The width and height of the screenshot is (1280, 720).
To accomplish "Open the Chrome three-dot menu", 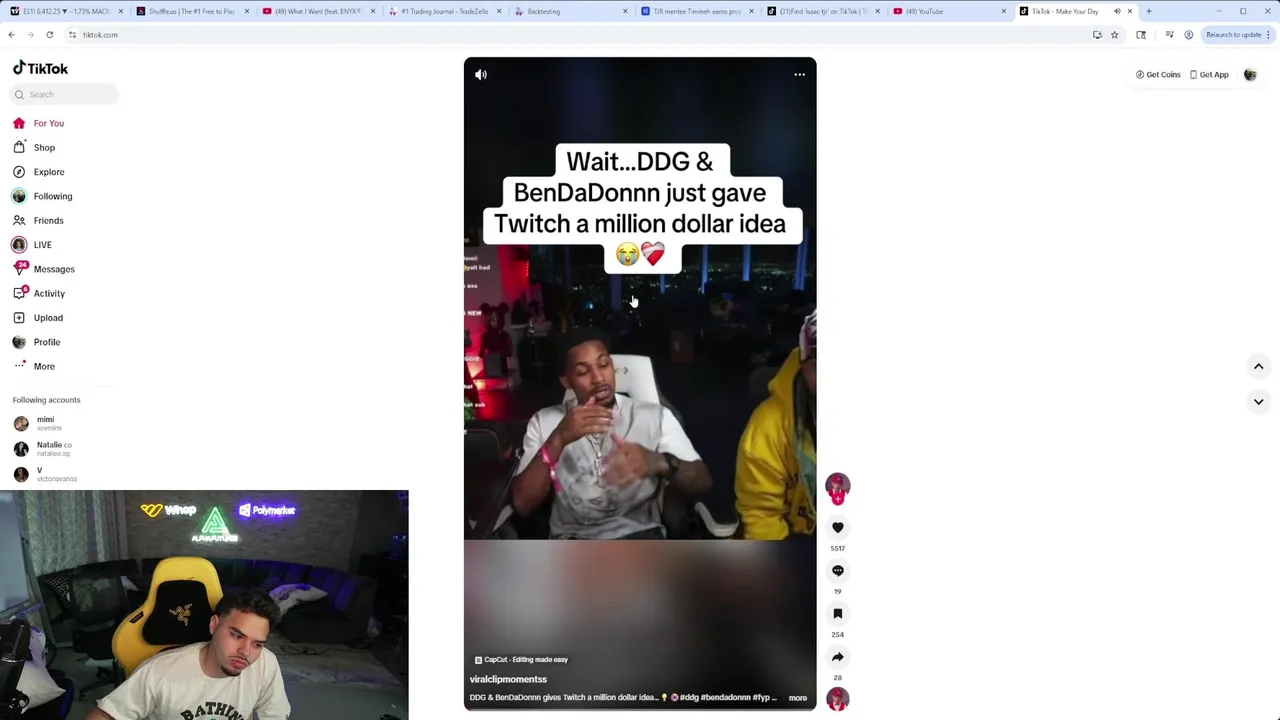I will tap(1269, 35).
